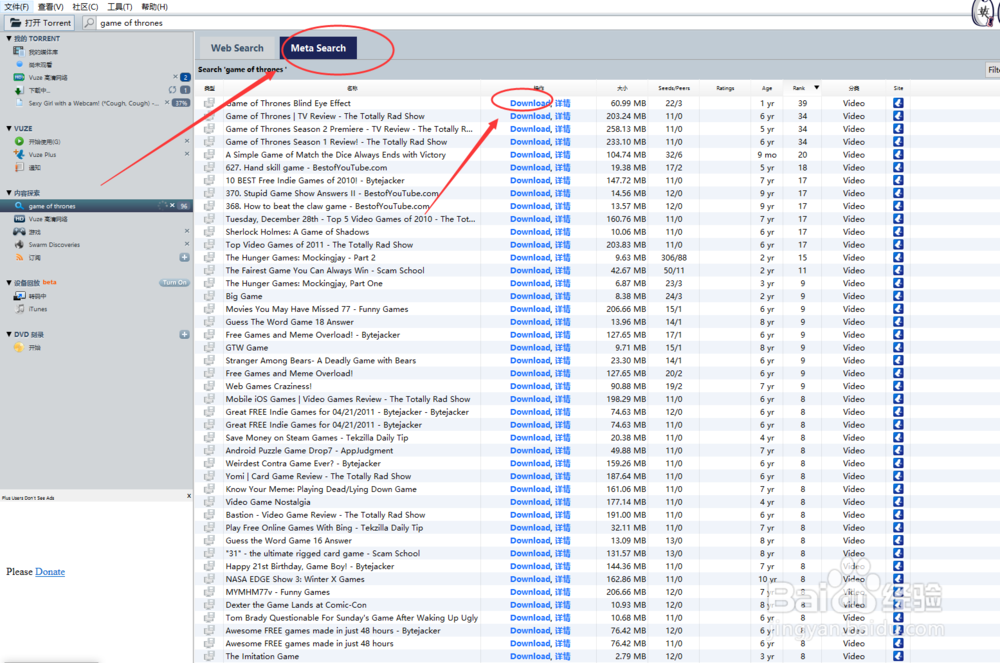1000x663 pixels.
Task: Click the search magnifier icon in top toolbar
Action: pyautogui.click(x=89, y=22)
